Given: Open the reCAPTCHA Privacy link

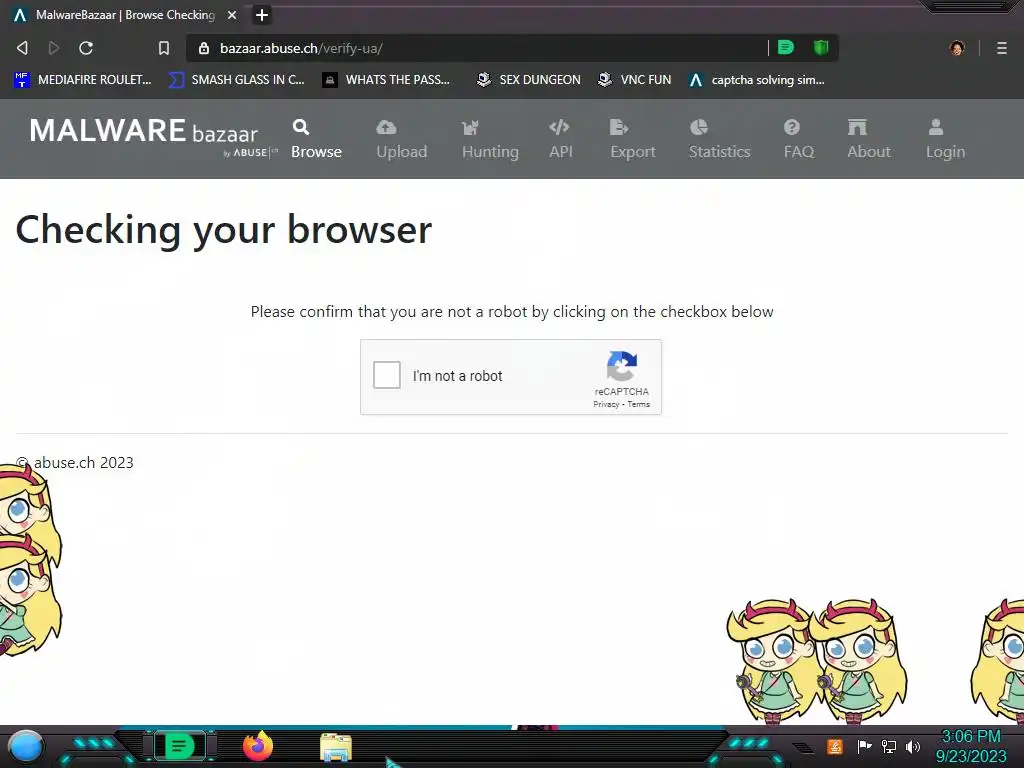Looking at the screenshot, I should 606,404.
